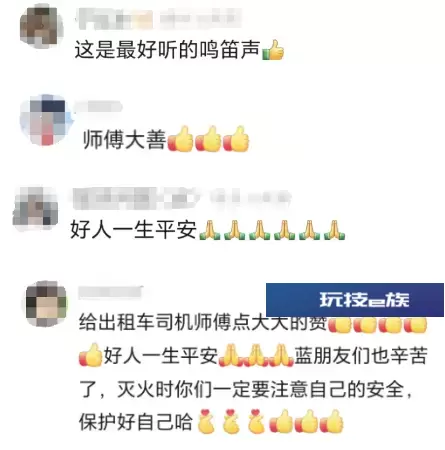Viewport: 445px width, 450px height.
Task: Click the last praying hands emoji in third comment
Action: 334,230
